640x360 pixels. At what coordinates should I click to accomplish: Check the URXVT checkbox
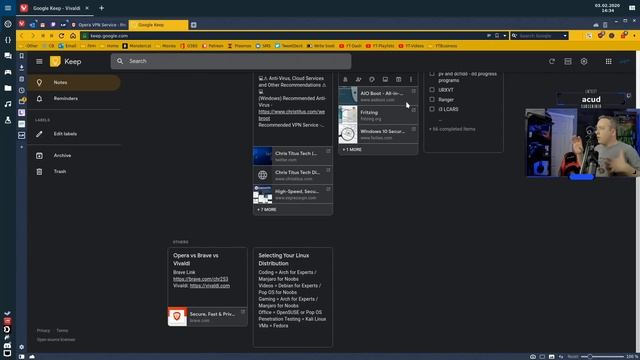tap(432, 89)
